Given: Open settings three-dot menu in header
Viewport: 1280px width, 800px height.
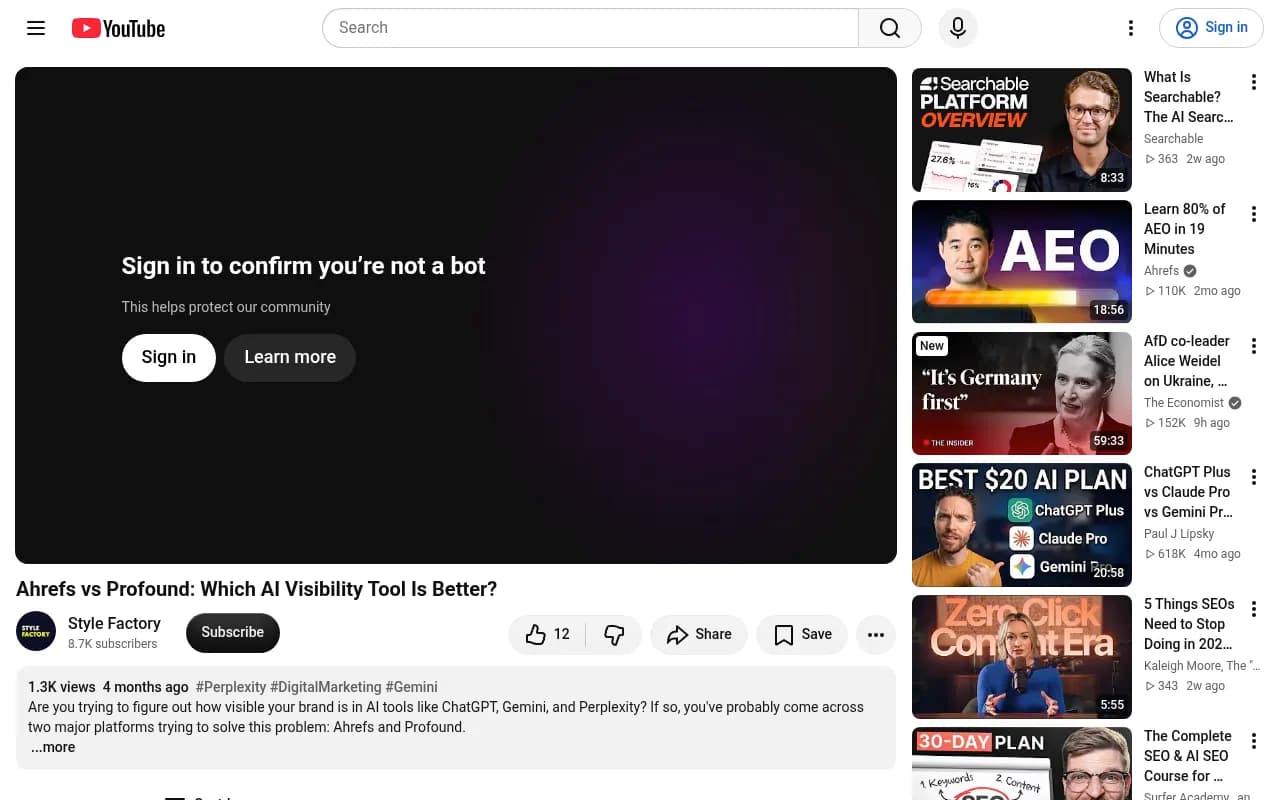Looking at the screenshot, I should (x=1131, y=28).
